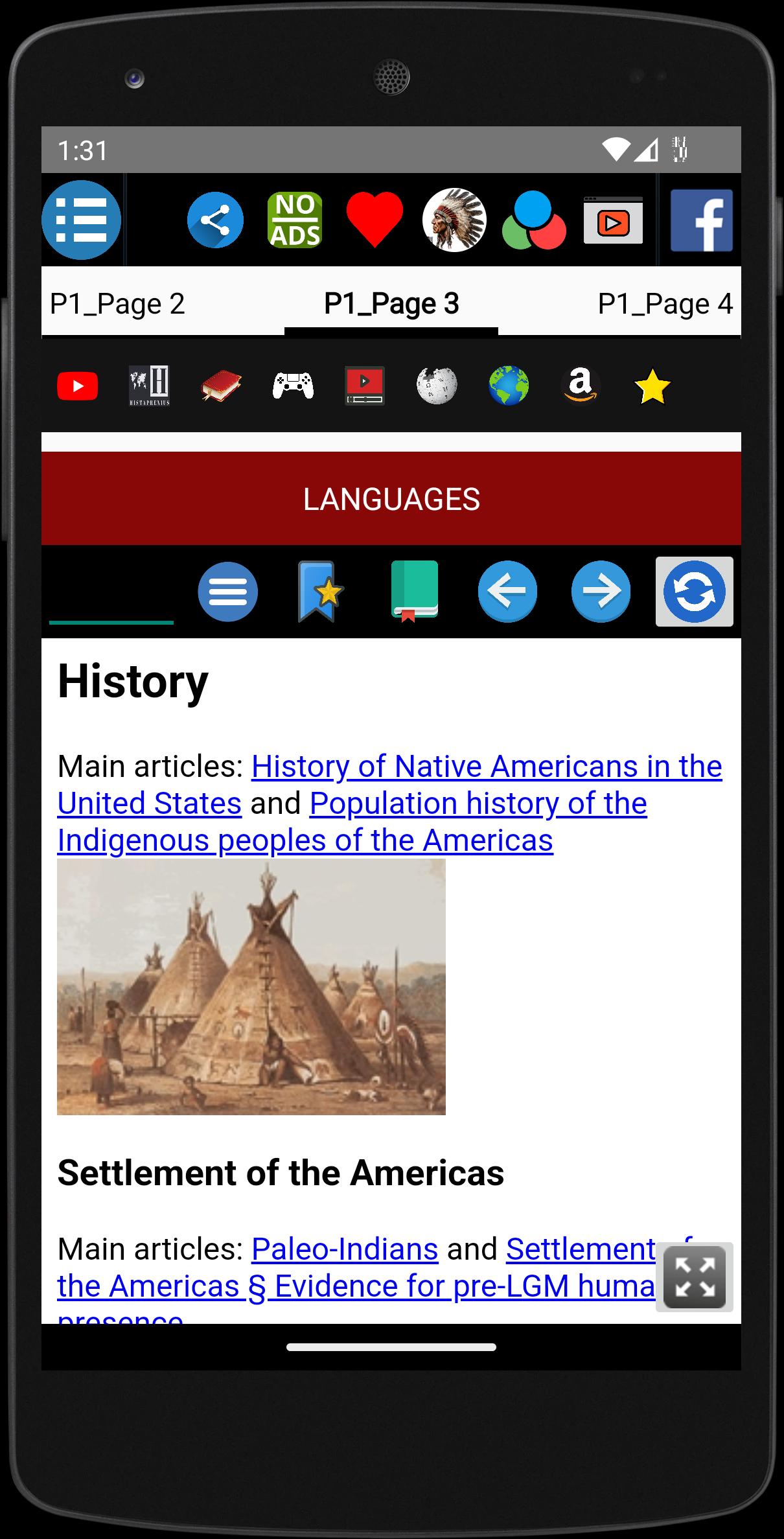This screenshot has width=784, height=1539.
Task: Launch the YouTube shortcut icon
Action: coord(78,386)
